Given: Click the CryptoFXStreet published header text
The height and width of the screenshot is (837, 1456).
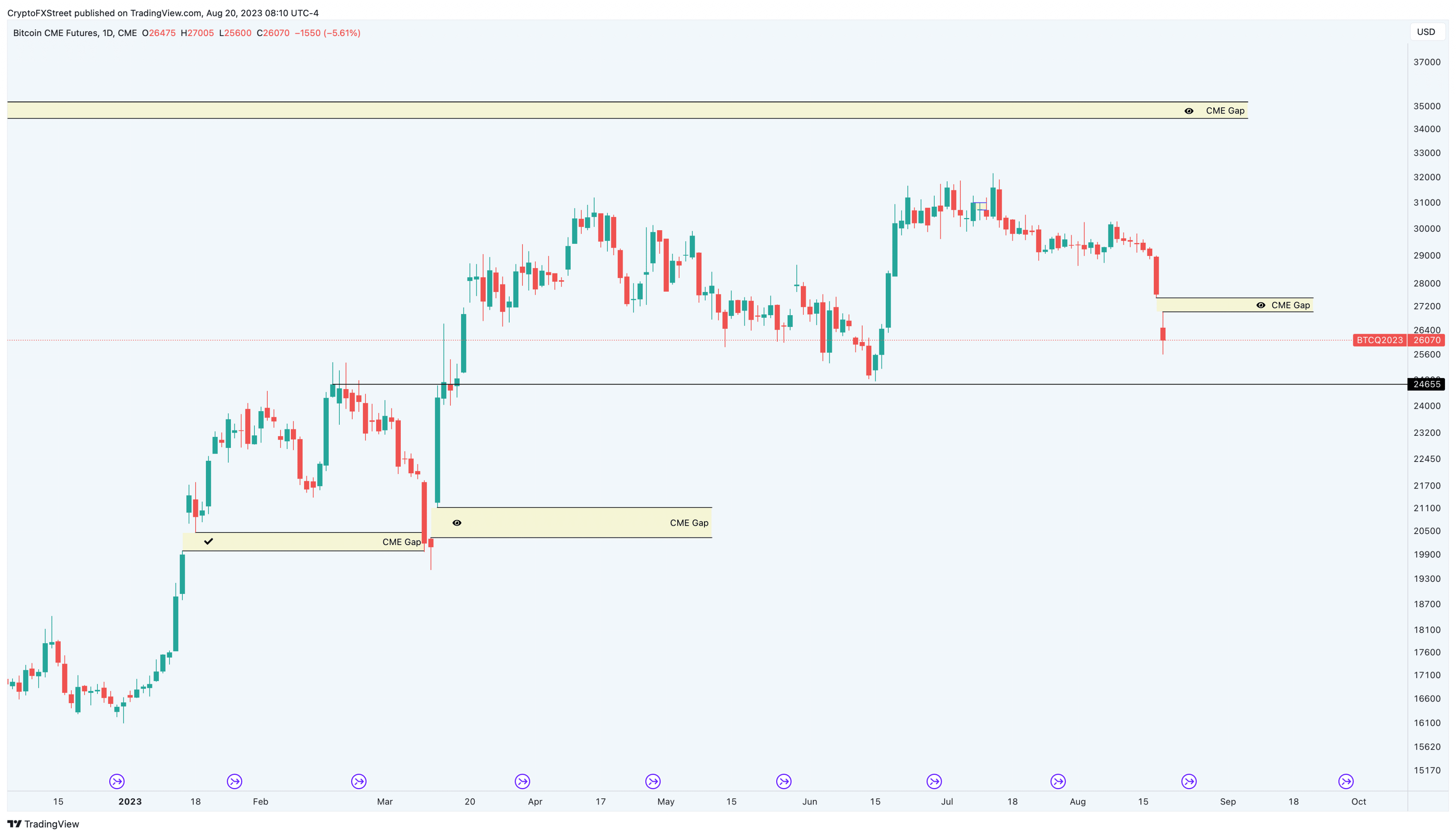Looking at the screenshot, I should pos(163,13).
